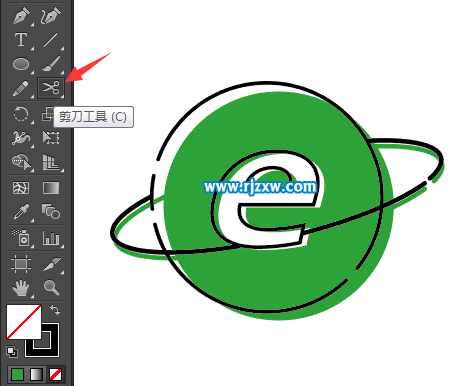This screenshot has width=471, height=386.
Task: Activate the Paintbrush tool
Action: click(x=51, y=64)
